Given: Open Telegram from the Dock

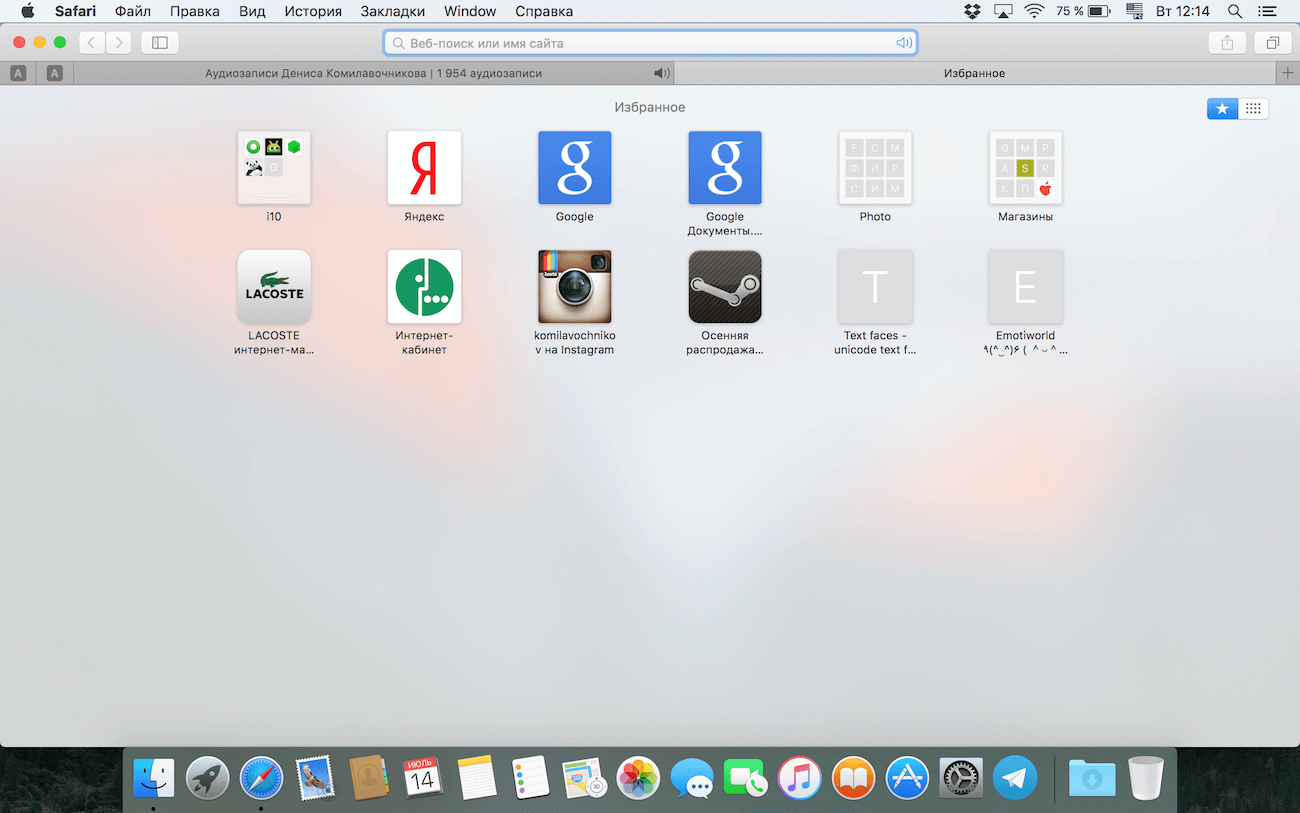Looking at the screenshot, I should (1015, 777).
